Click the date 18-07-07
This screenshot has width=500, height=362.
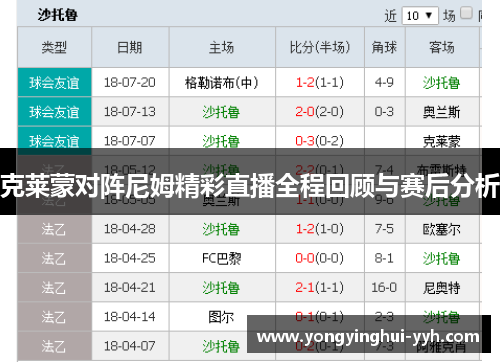(130, 141)
